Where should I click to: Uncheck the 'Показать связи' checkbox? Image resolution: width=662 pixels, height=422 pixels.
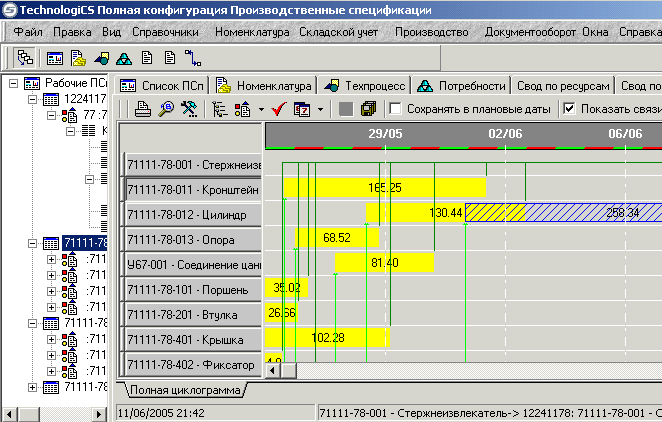[570, 109]
